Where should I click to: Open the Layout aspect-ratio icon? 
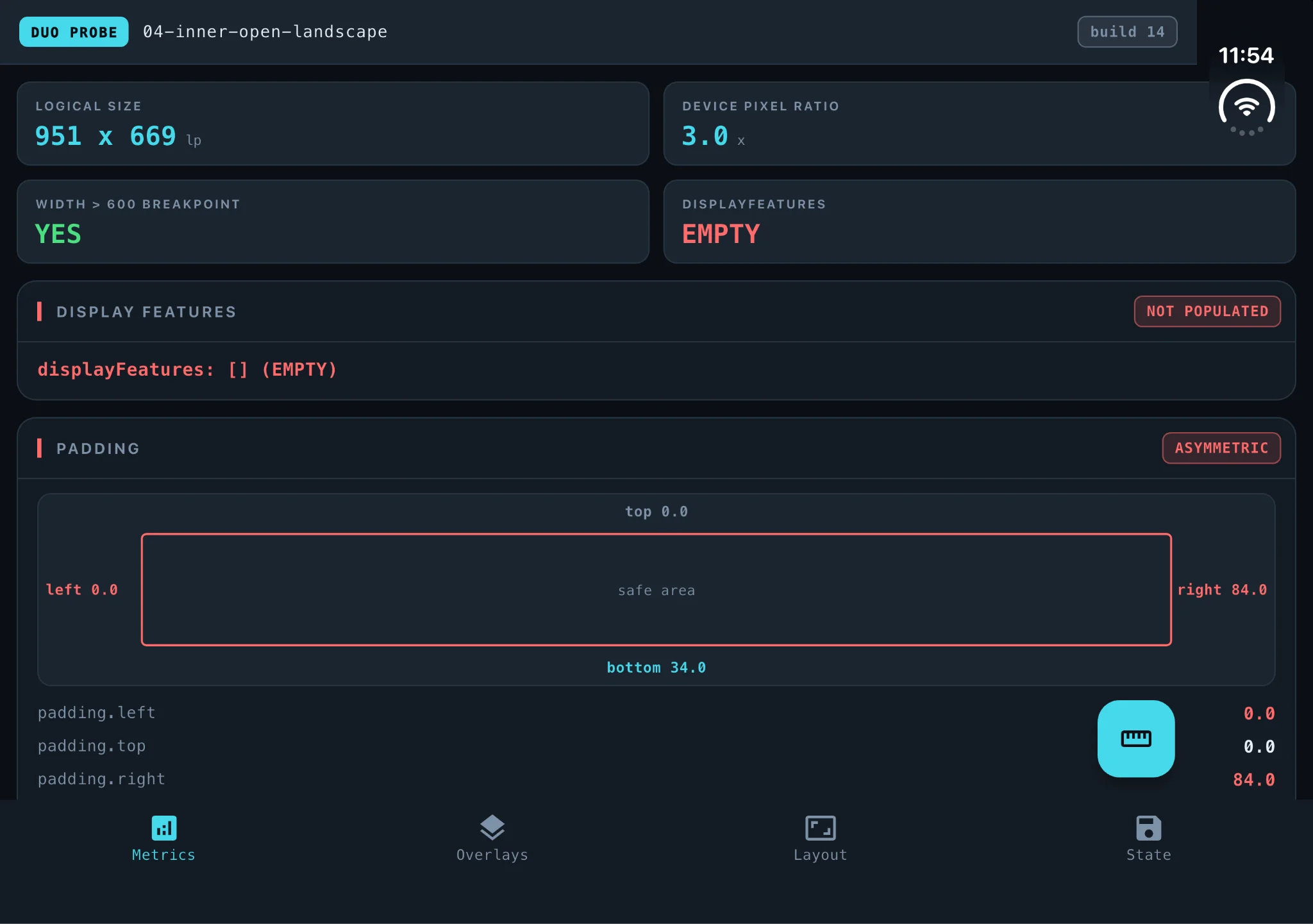pyautogui.click(x=821, y=828)
